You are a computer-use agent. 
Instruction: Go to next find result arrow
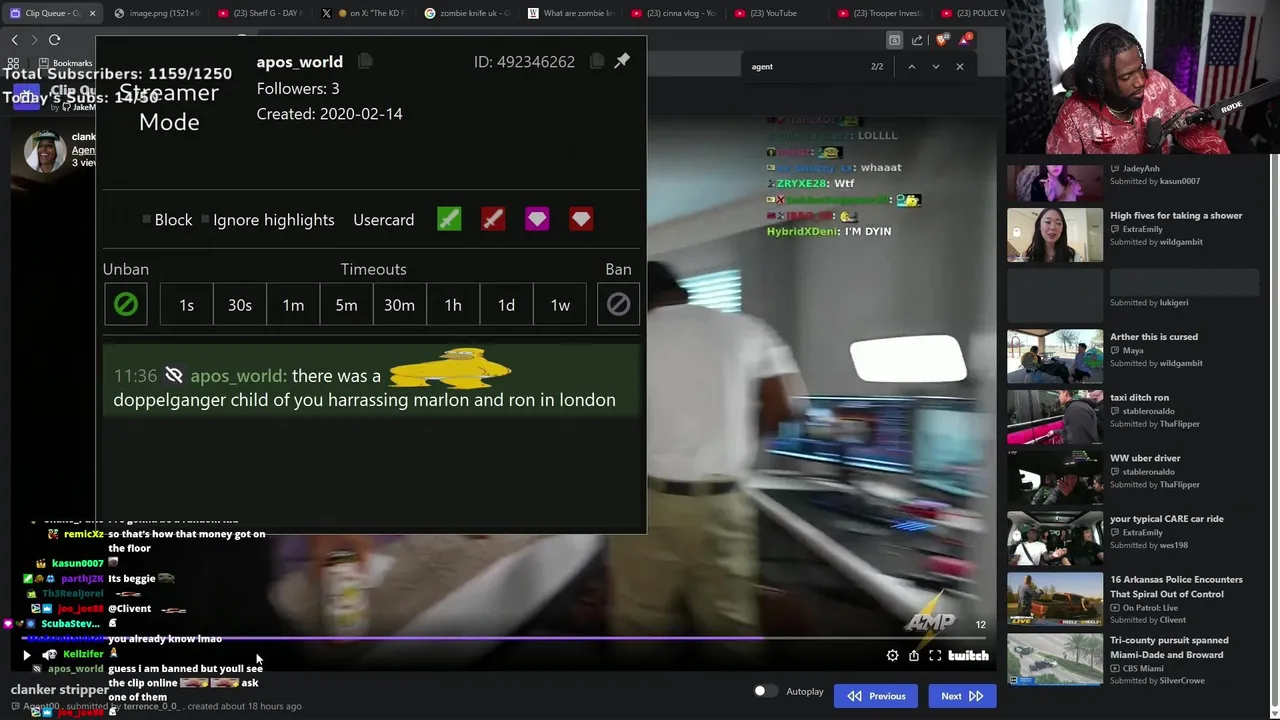click(935, 67)
